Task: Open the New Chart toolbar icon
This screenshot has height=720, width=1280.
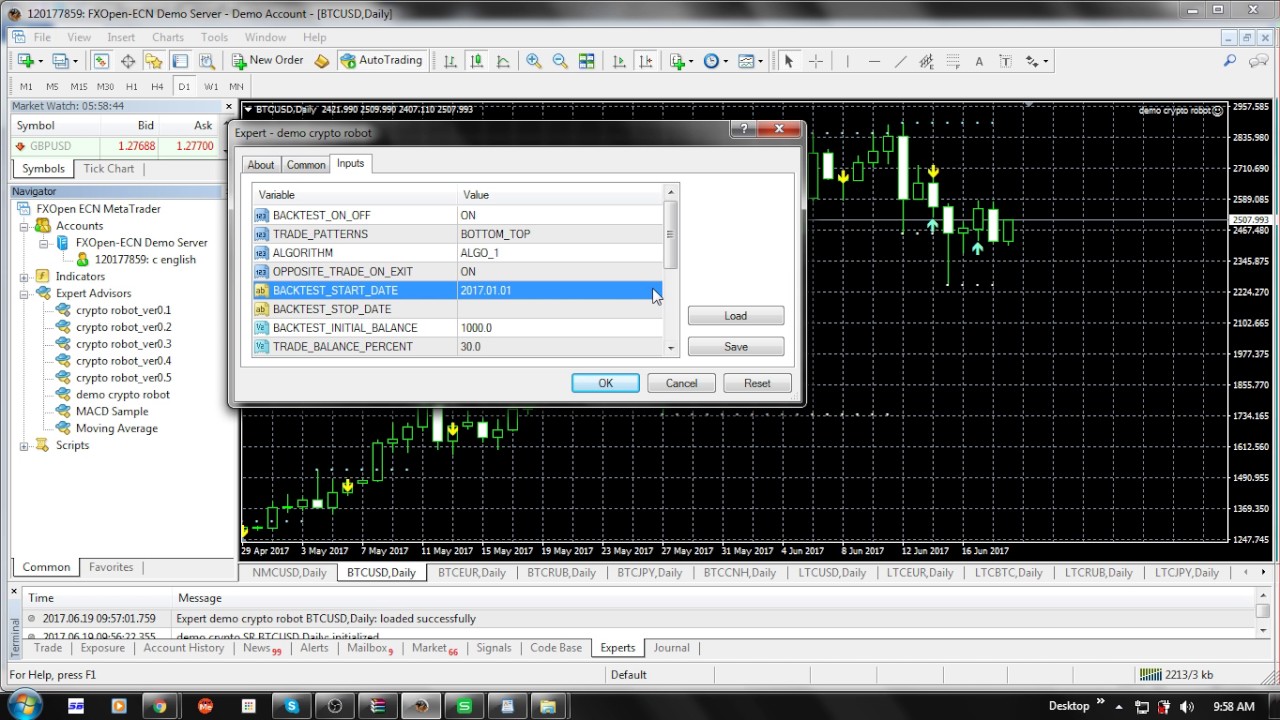Action: (25, 61)
